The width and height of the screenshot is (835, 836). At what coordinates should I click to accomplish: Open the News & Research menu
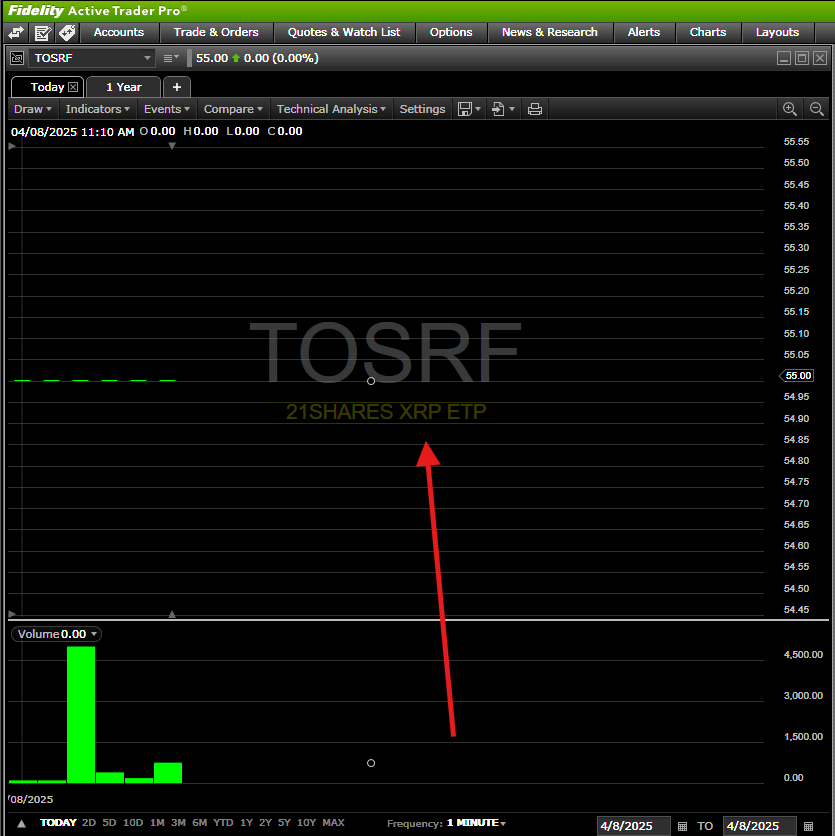click(550, 33)
